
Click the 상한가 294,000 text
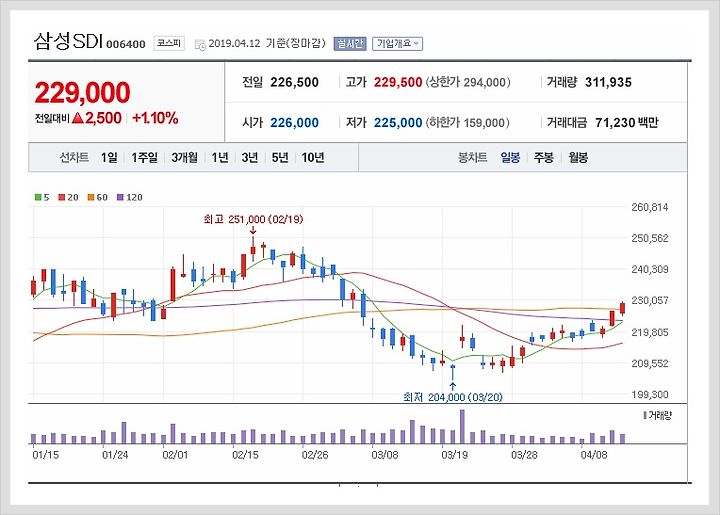tap(468, 83)
